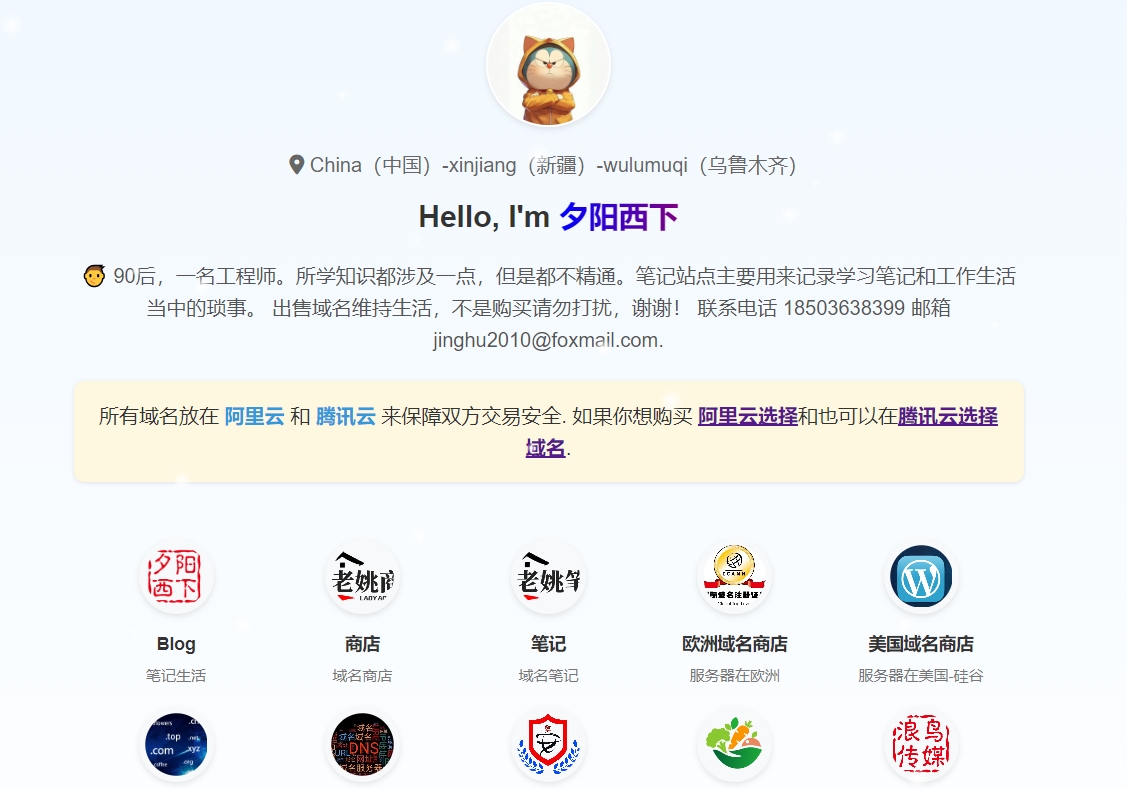Open the blue 阿里云 link
Image resolution: width=1127 pixels, height=789 pixels.
(x=254, y=416)
